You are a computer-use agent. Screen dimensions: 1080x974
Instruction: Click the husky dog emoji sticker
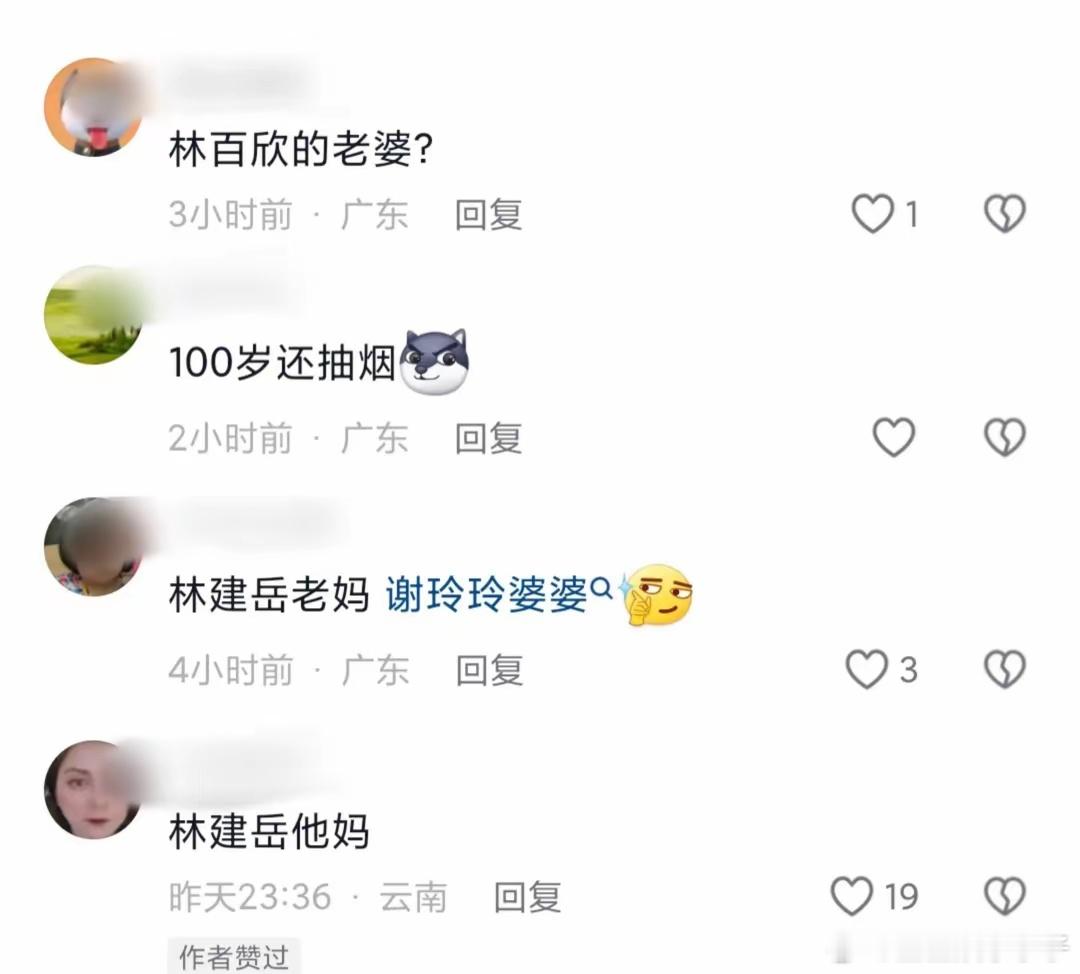[435, 362]
